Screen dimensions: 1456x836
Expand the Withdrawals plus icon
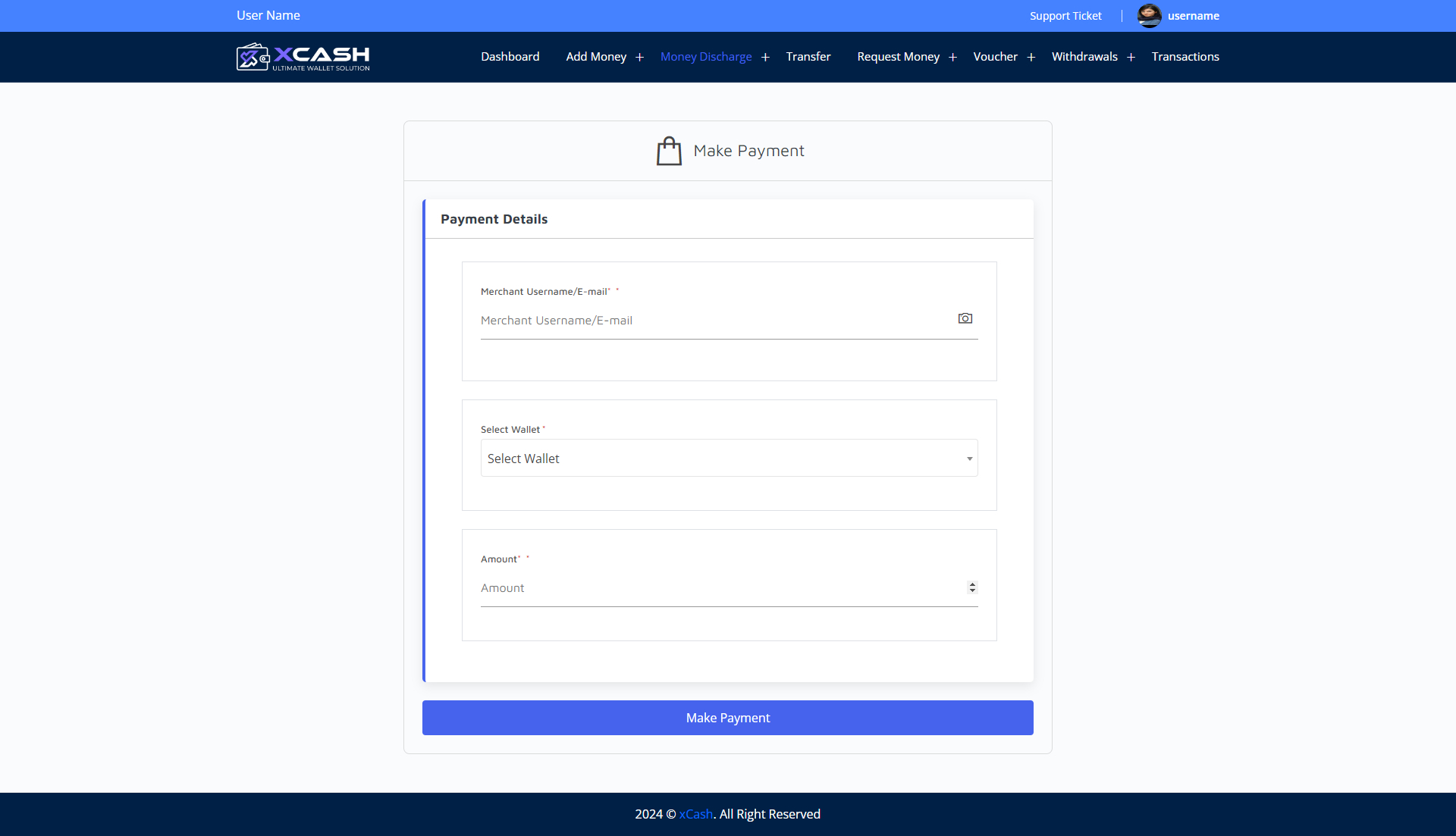(1131, 57)
